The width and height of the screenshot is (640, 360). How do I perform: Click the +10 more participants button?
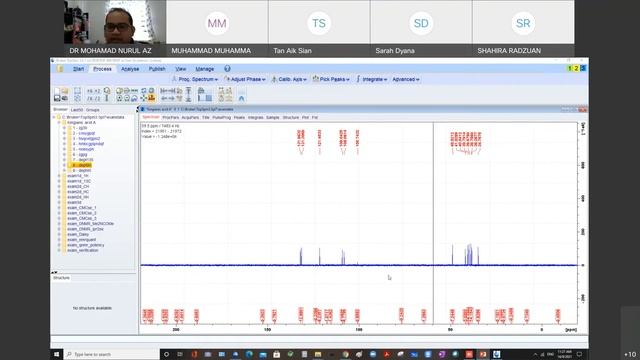click(x=630, y=353)
